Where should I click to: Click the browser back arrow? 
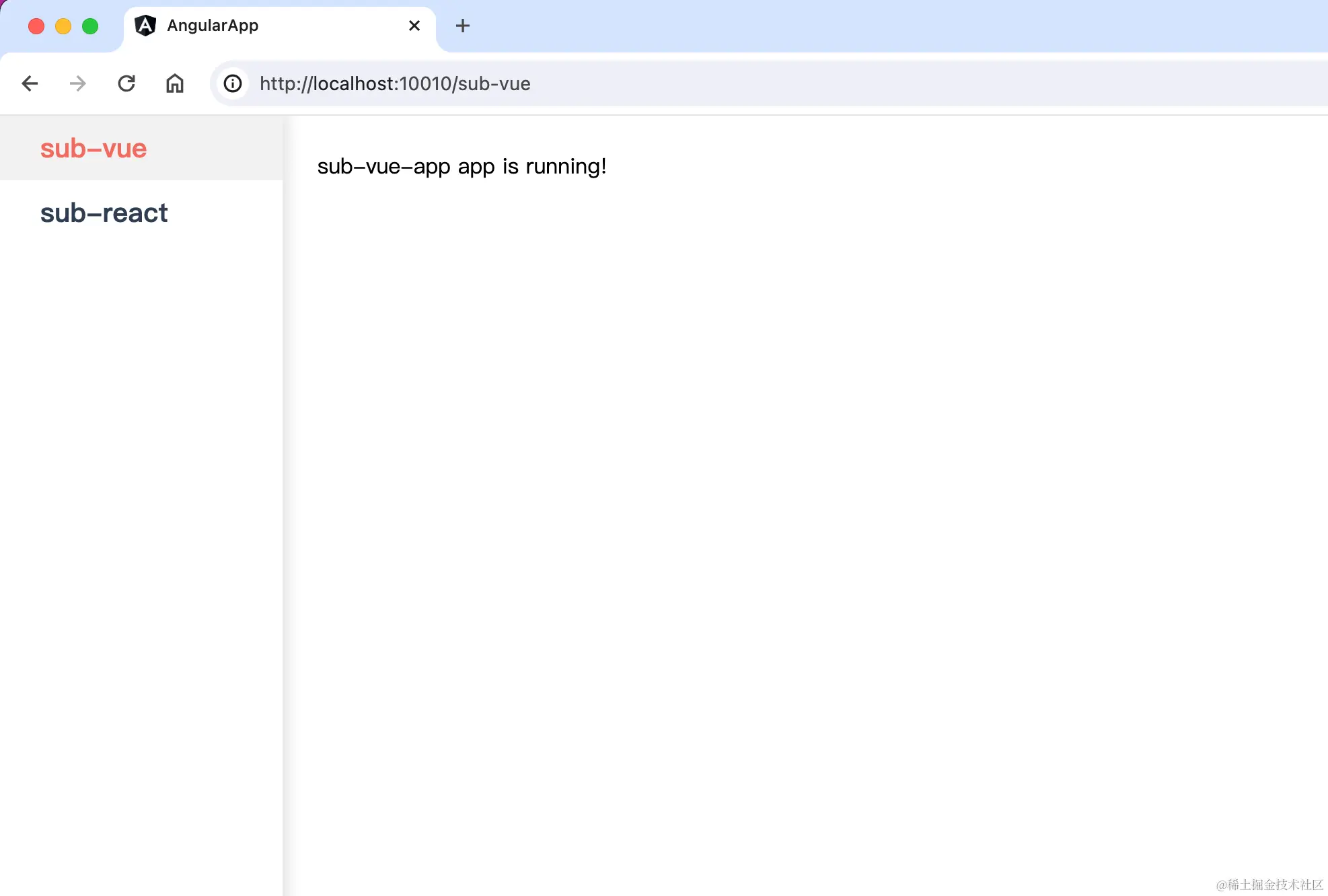[x=30, y=83]
